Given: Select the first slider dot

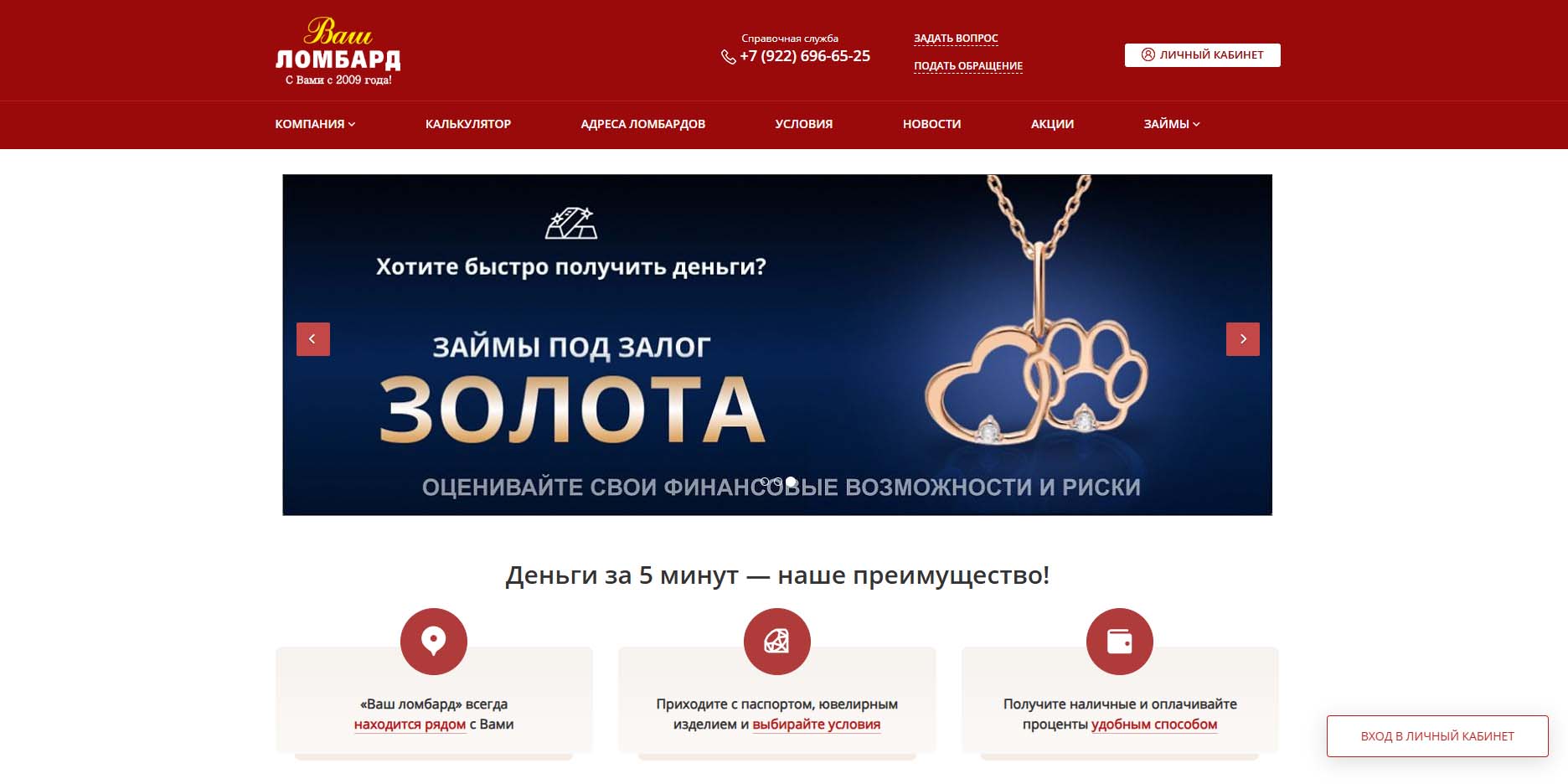Looking at the screenshot, I should coord(764,482).
